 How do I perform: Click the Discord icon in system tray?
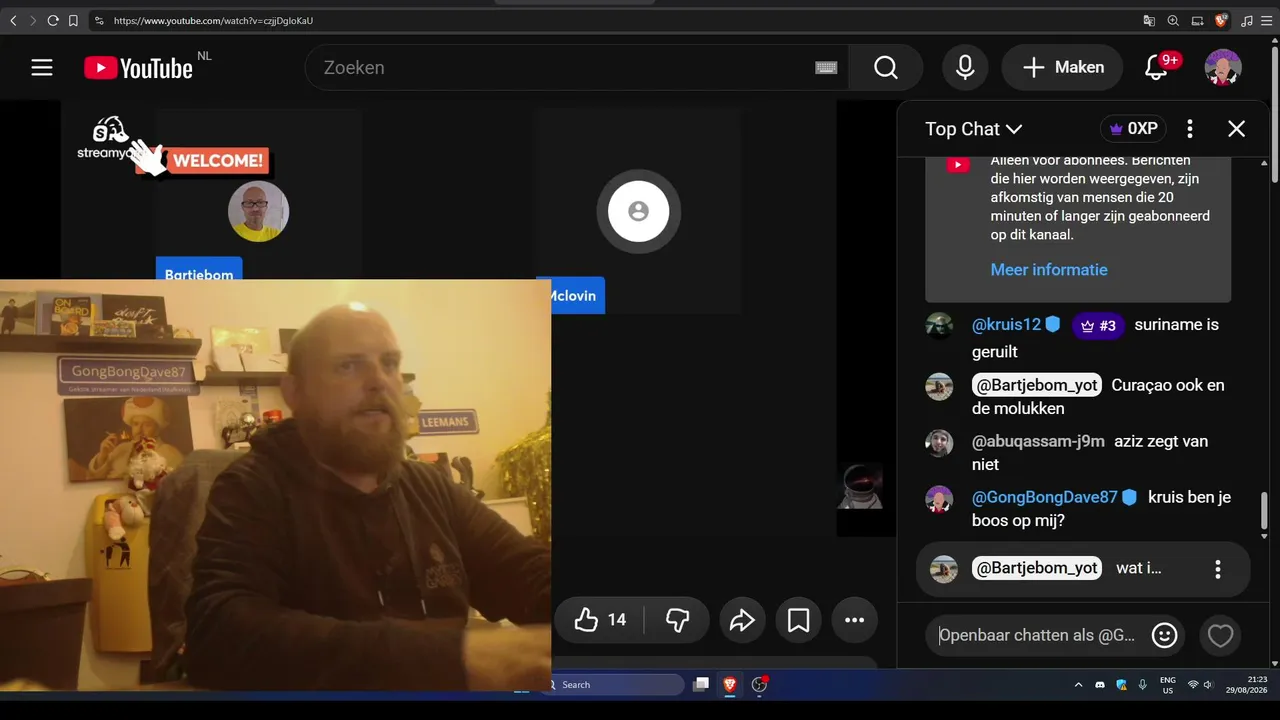coord(1100,685)
